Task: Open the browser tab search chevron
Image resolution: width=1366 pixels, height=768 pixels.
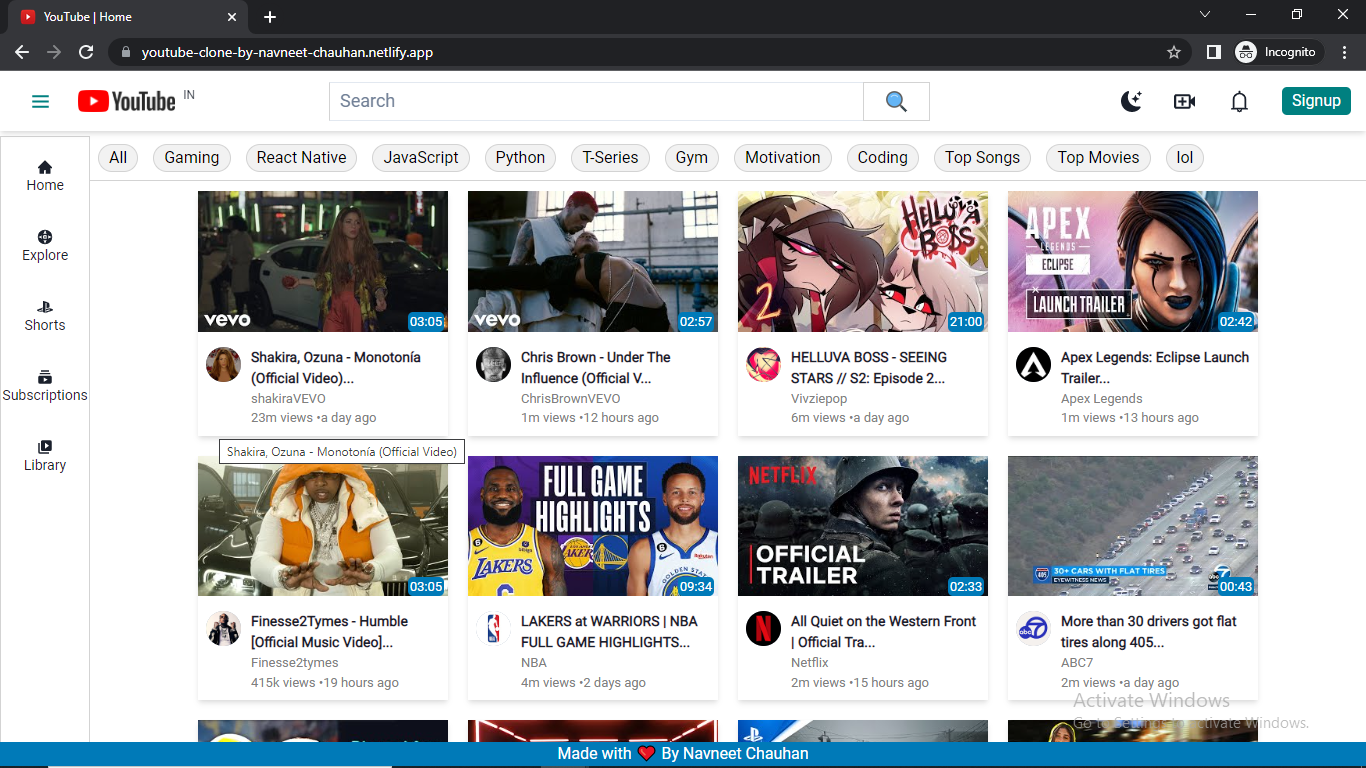Action: [x=1205, y=14]
